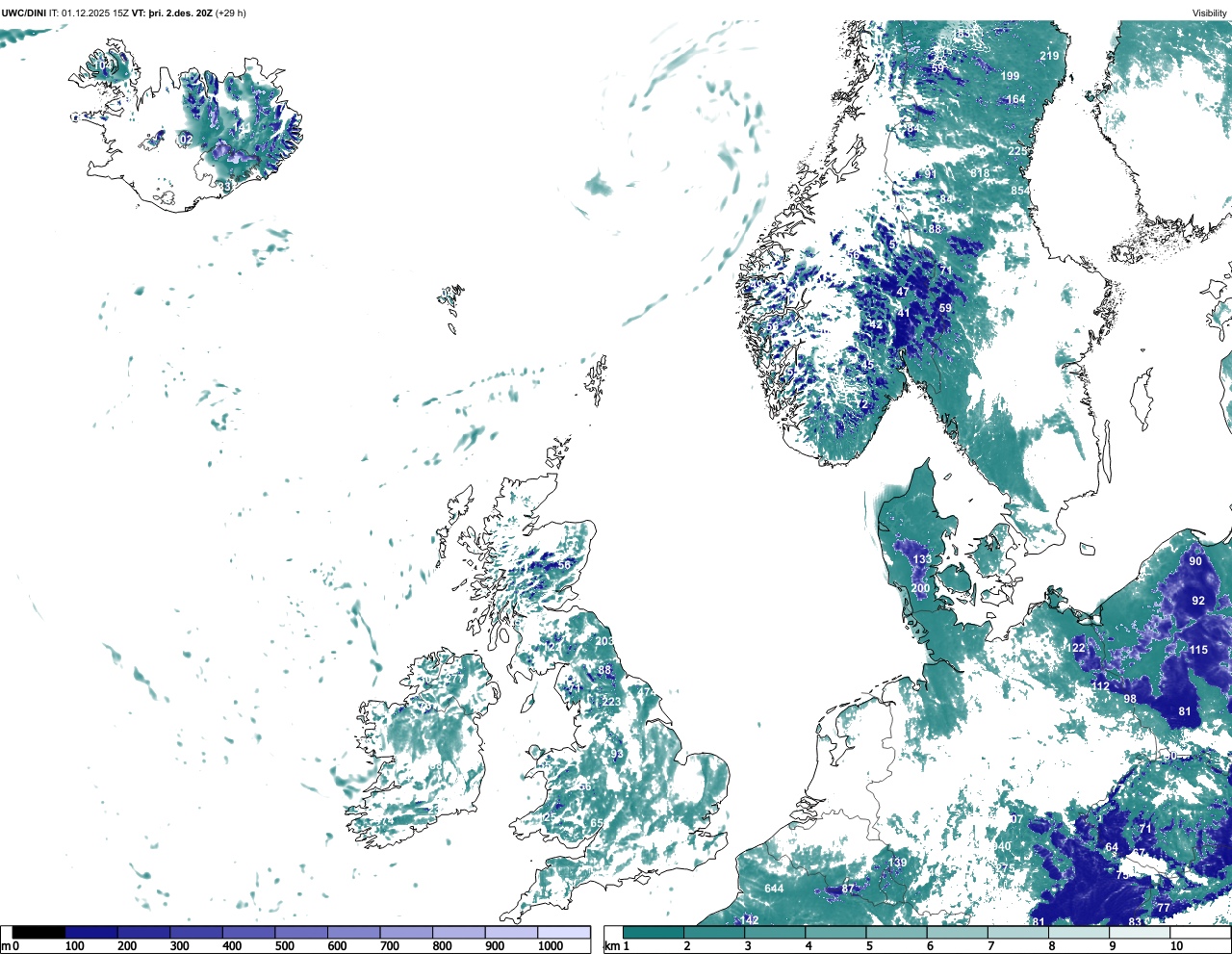Click visibility value 115 over Poland

pos(1197,650)
